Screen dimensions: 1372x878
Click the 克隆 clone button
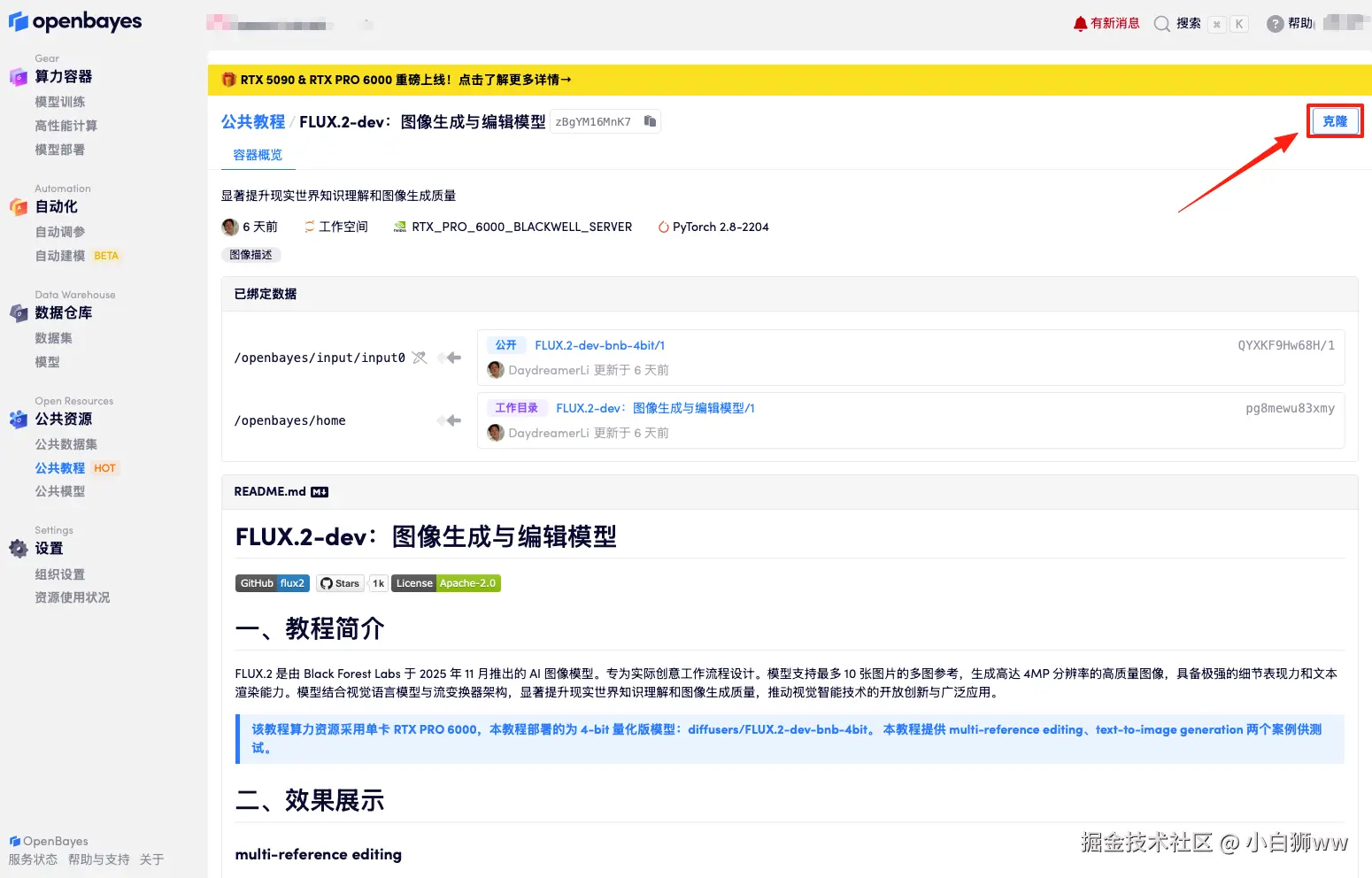point(1335,121)
